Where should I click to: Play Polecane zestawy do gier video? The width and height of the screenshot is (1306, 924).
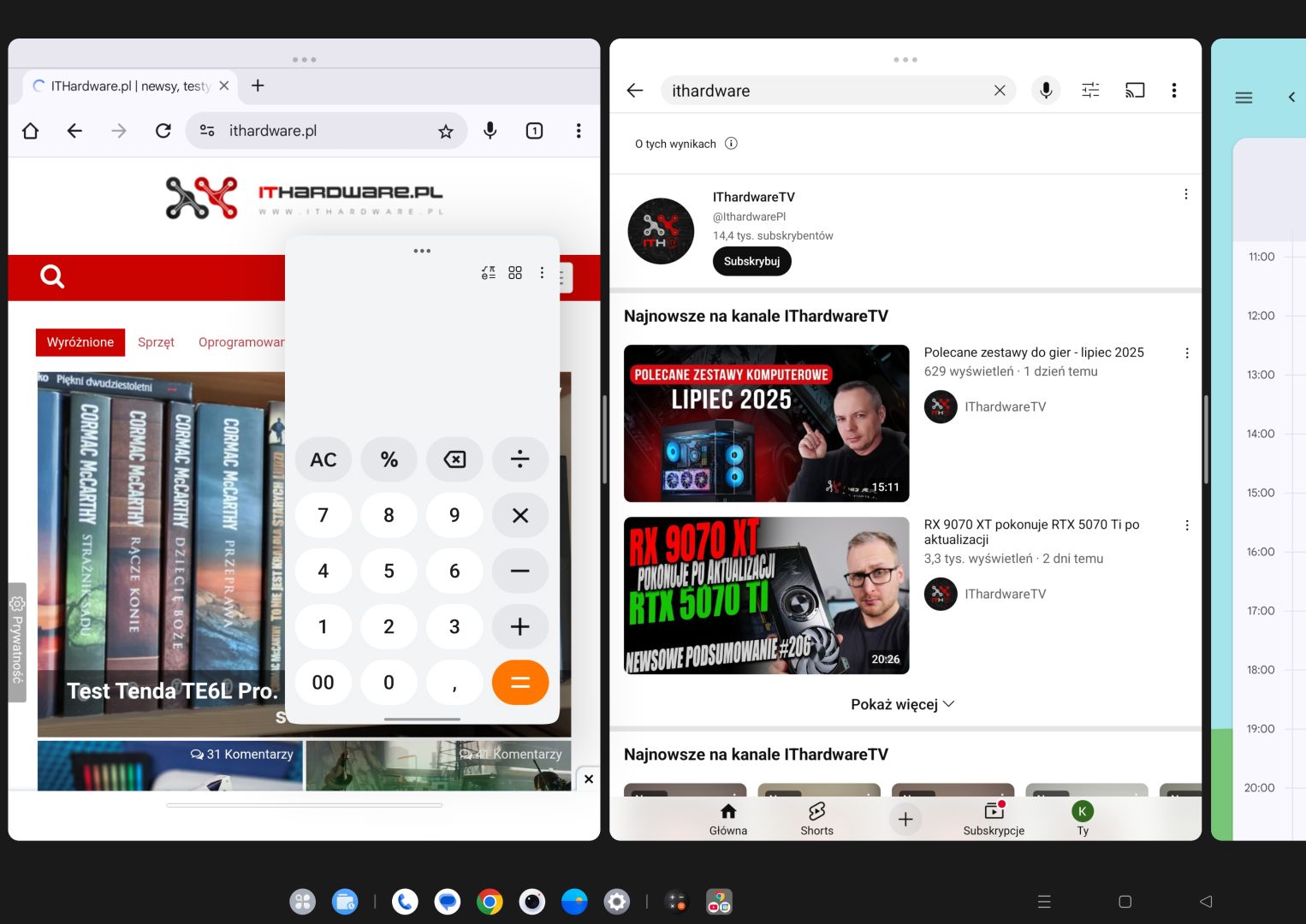767,423
